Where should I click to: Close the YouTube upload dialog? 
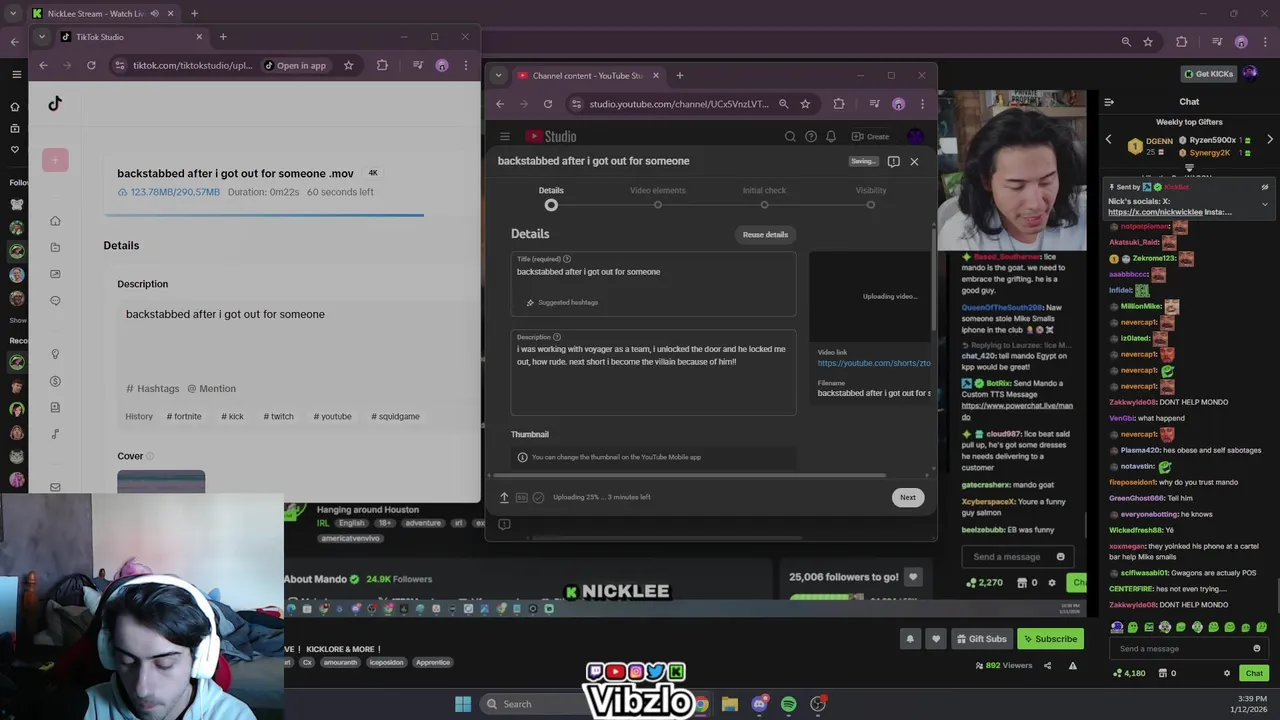coord(914,161)
